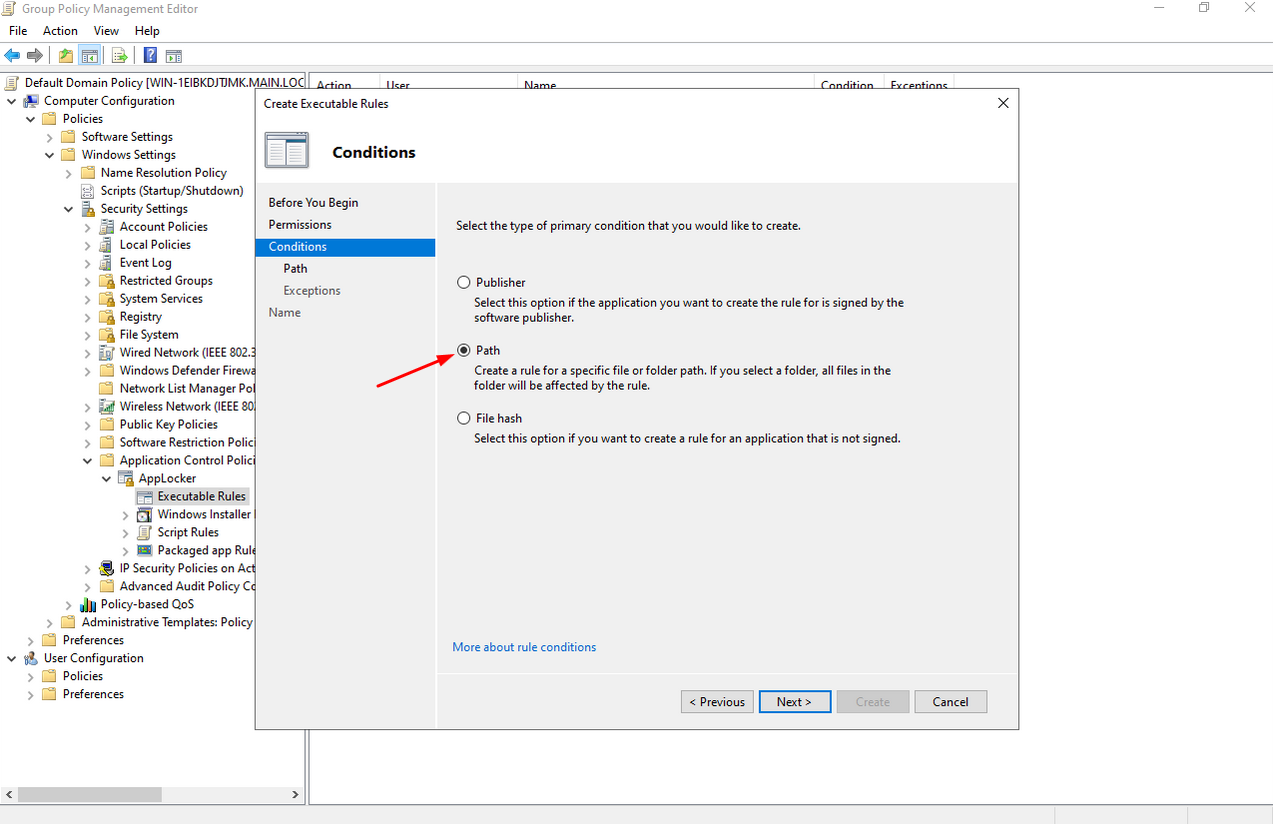Expand the Script Rules tree node

(125, 533)
